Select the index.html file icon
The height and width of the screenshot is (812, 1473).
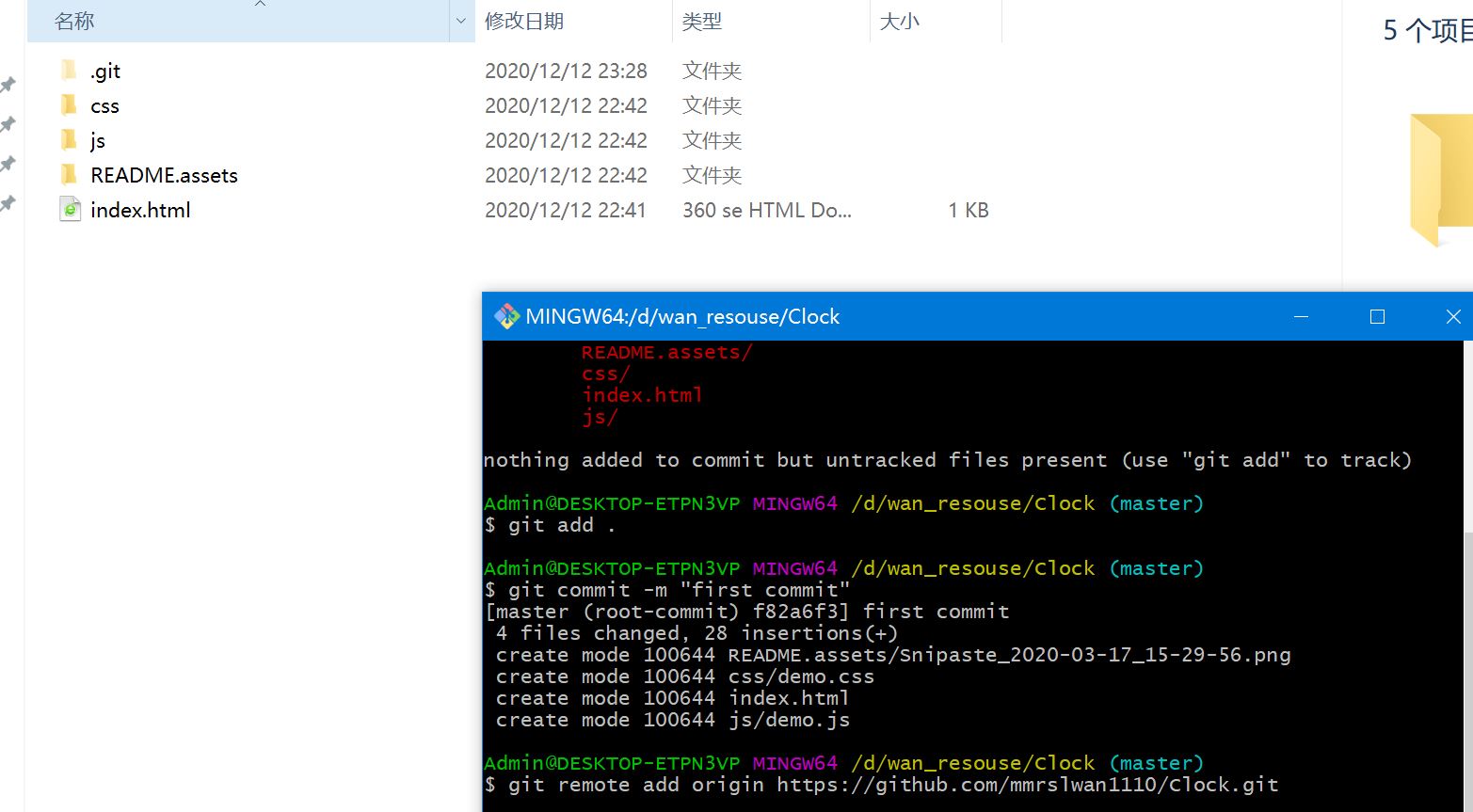pos(70,210)
